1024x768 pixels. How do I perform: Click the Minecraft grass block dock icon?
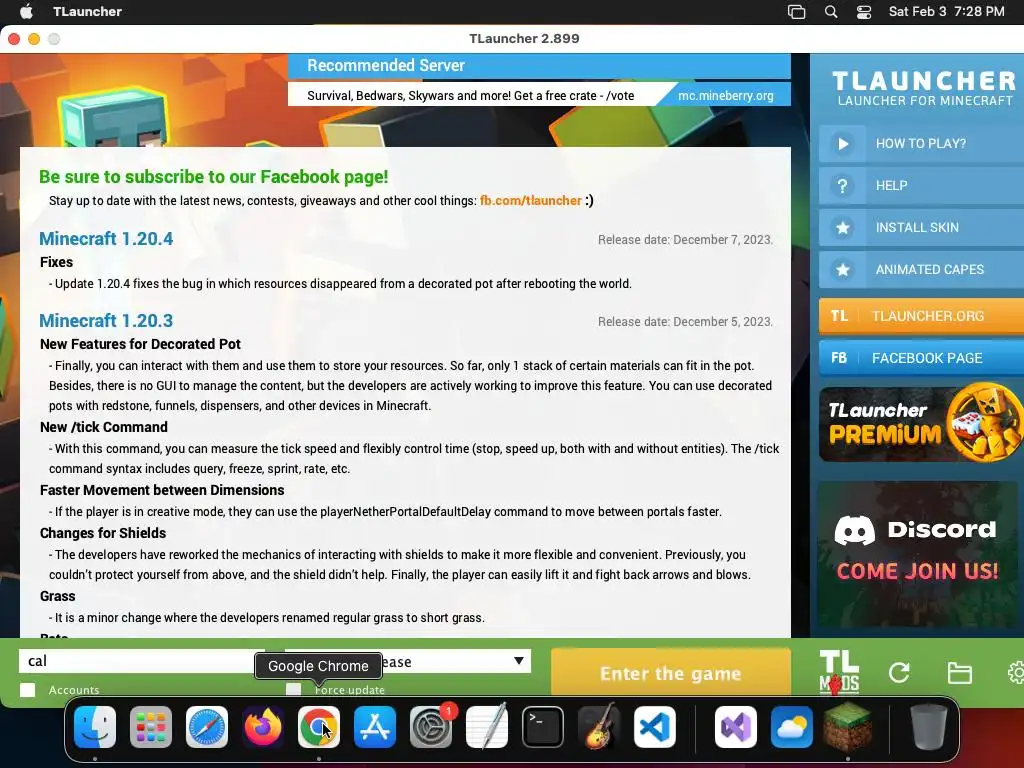848,727
